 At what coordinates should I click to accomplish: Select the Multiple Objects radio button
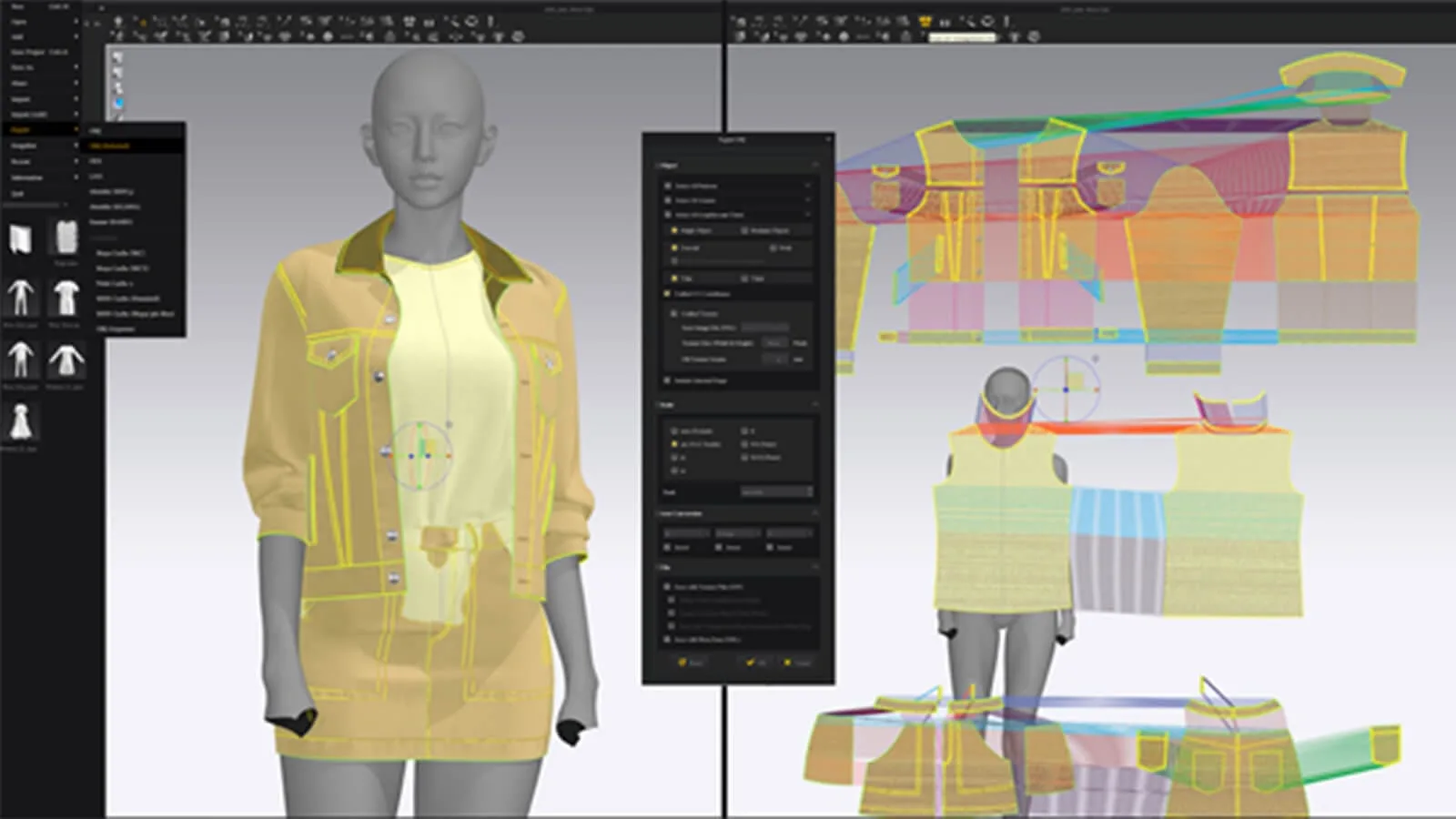(x=744, y=230)
